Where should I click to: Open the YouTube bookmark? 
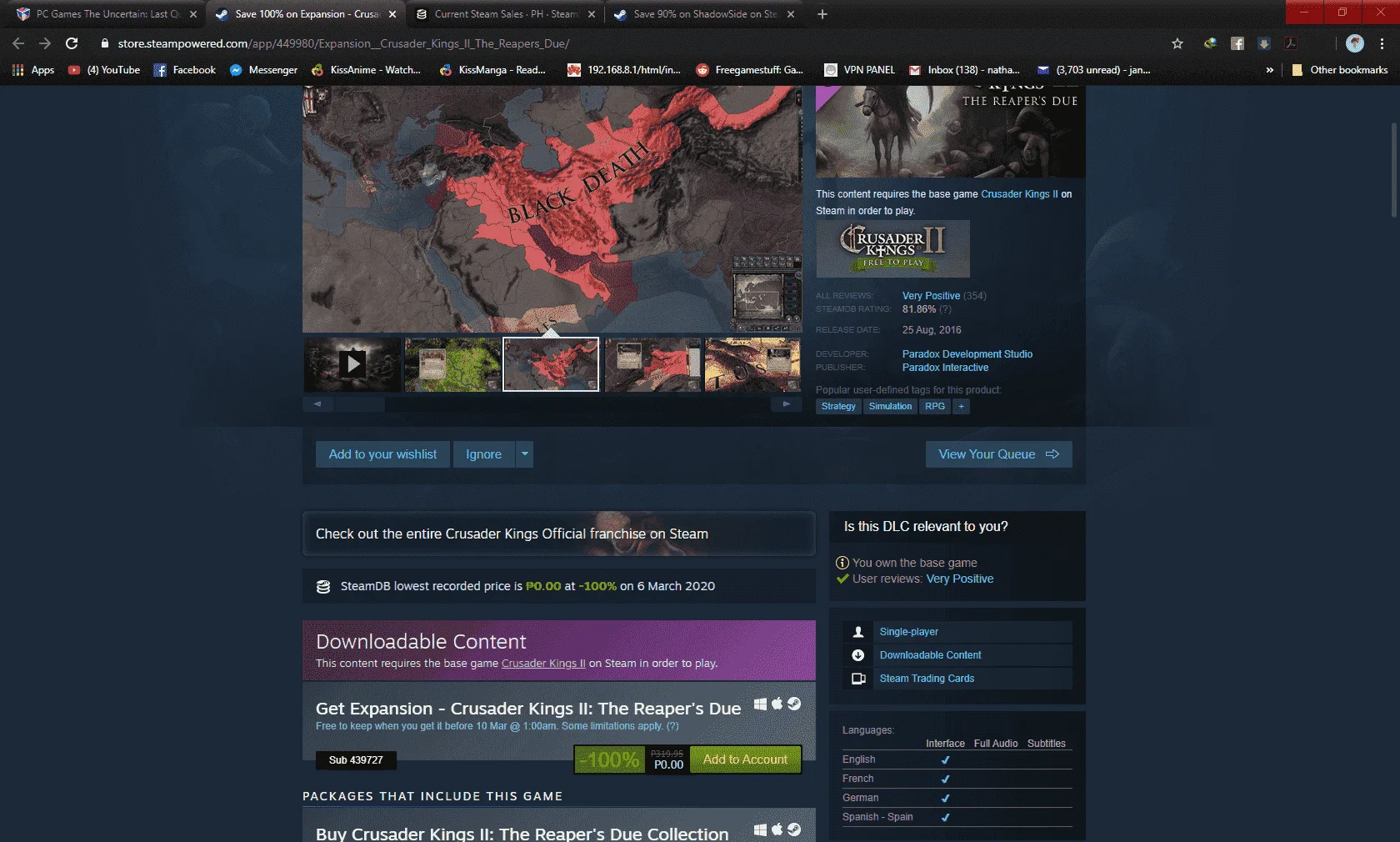[x=104, y=70]
